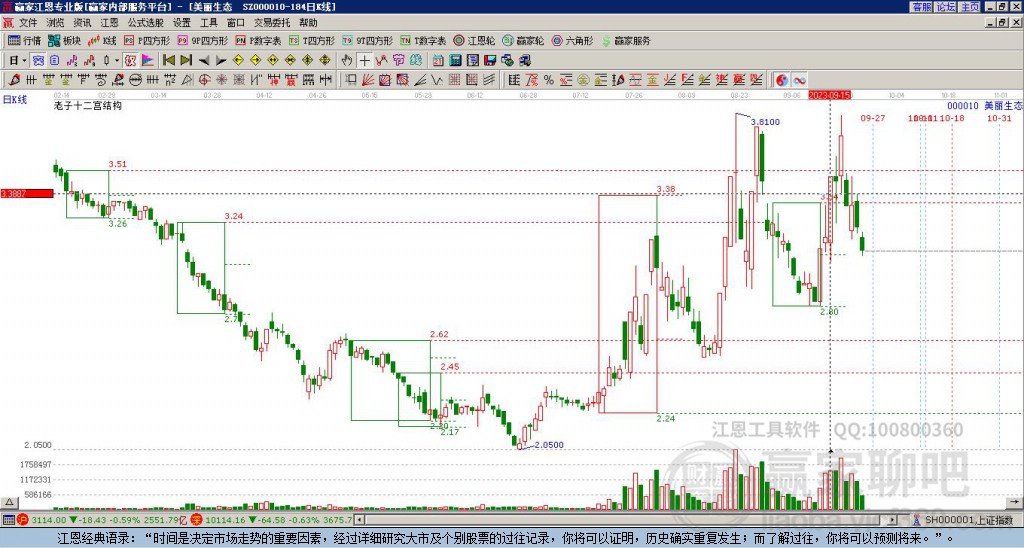Open the 公式选股 menu
This screenshot has height=548, width=1024.
145,23
